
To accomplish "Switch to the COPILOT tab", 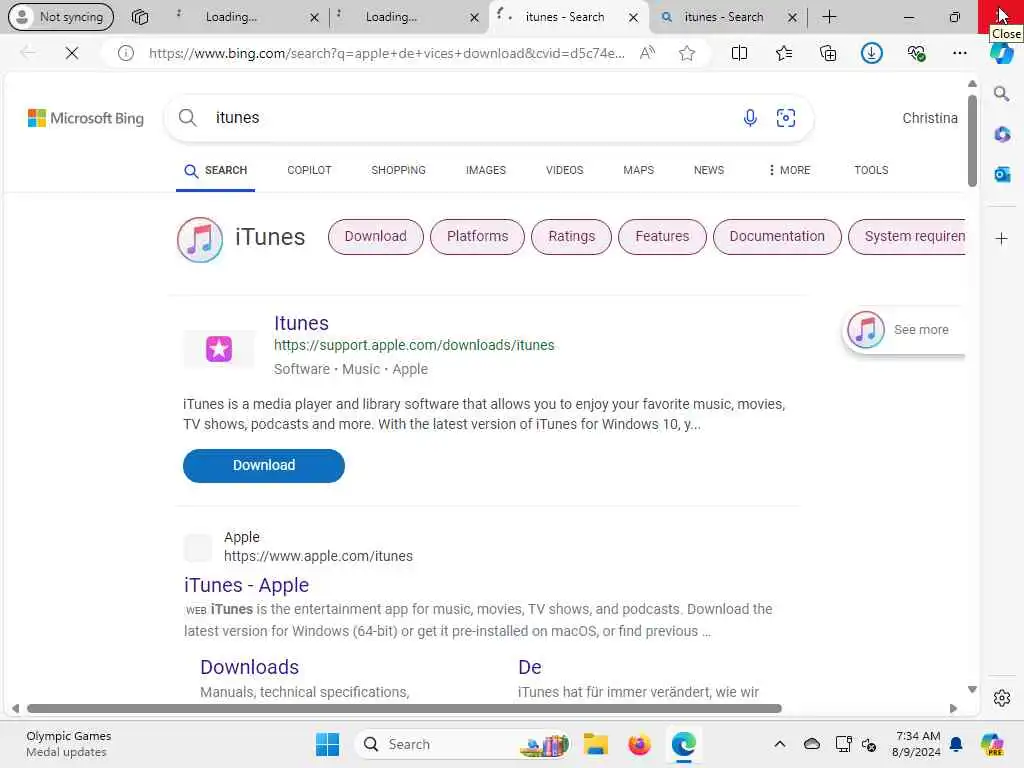I will coord(309,170).
